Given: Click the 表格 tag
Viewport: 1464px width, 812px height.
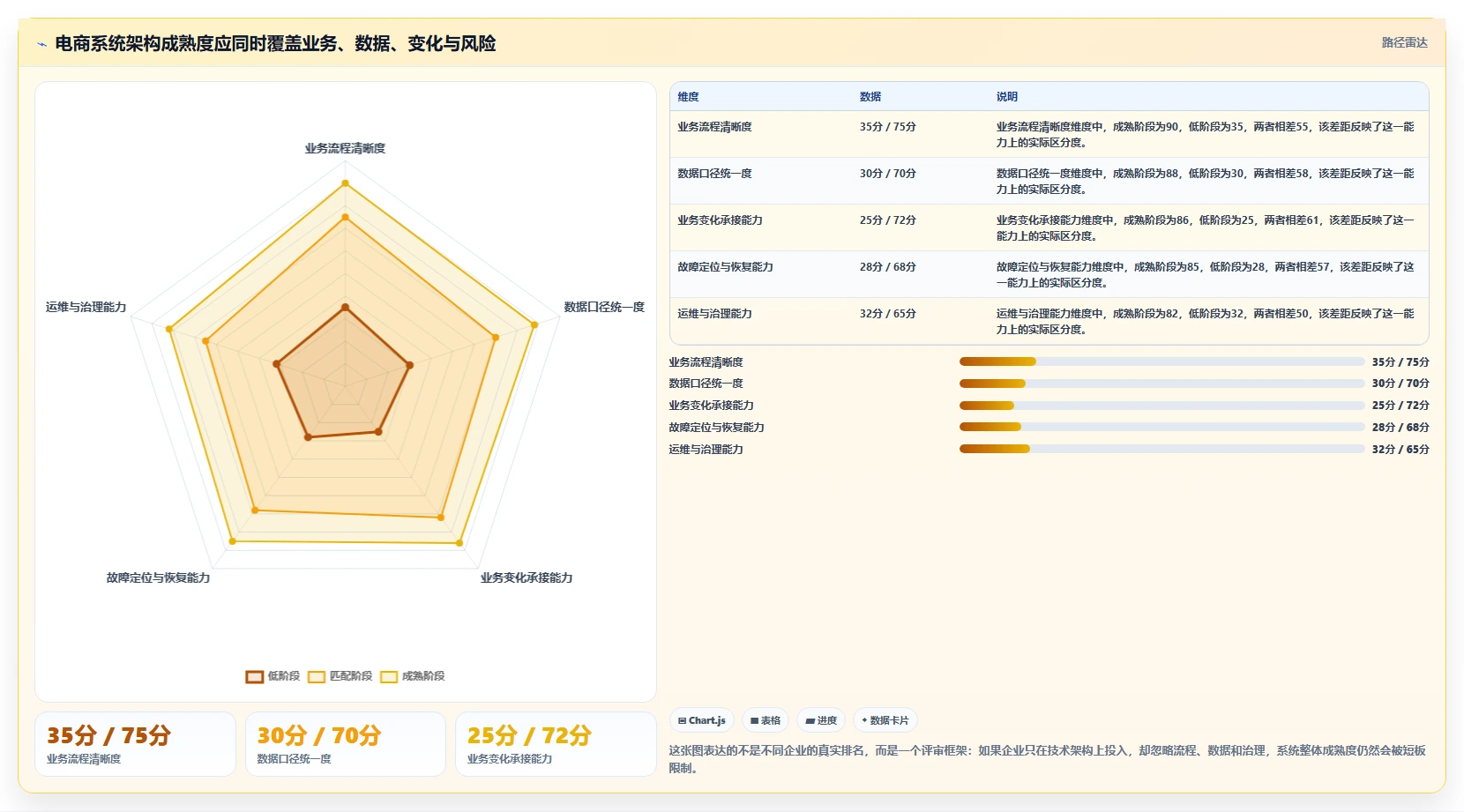Looking at the screenshot, I should click(x=766, y=720).
